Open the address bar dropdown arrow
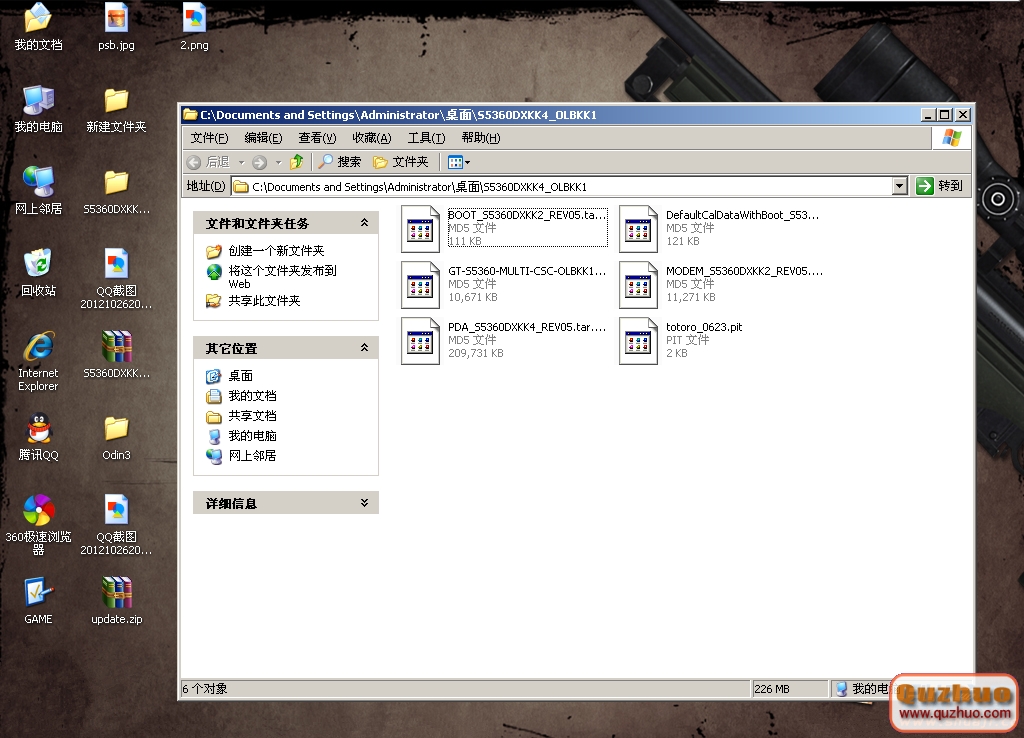The image size is (1024, 738). [x=899, y=186]
